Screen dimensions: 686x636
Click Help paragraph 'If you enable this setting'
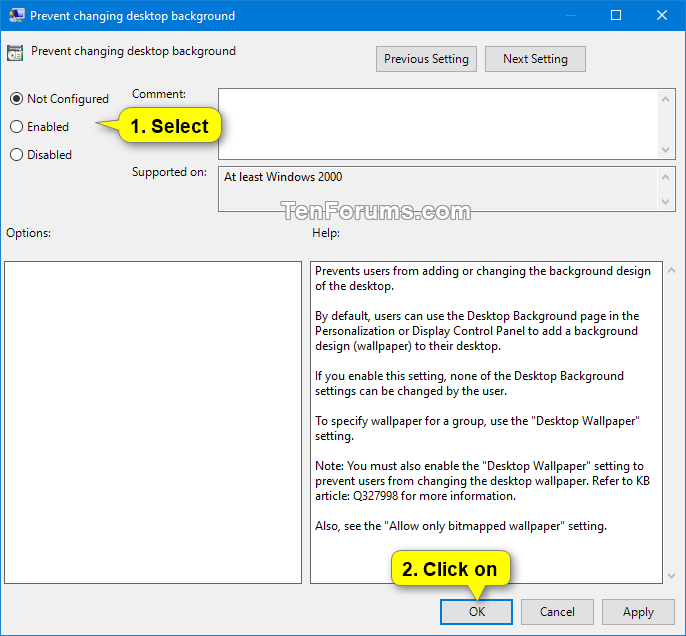(469, 383)
